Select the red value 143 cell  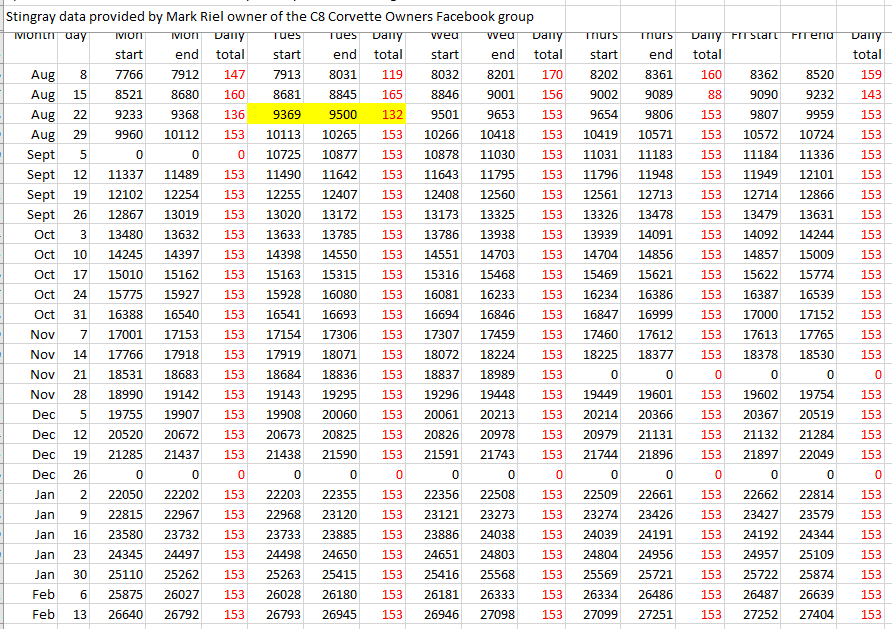coord(870,94)
